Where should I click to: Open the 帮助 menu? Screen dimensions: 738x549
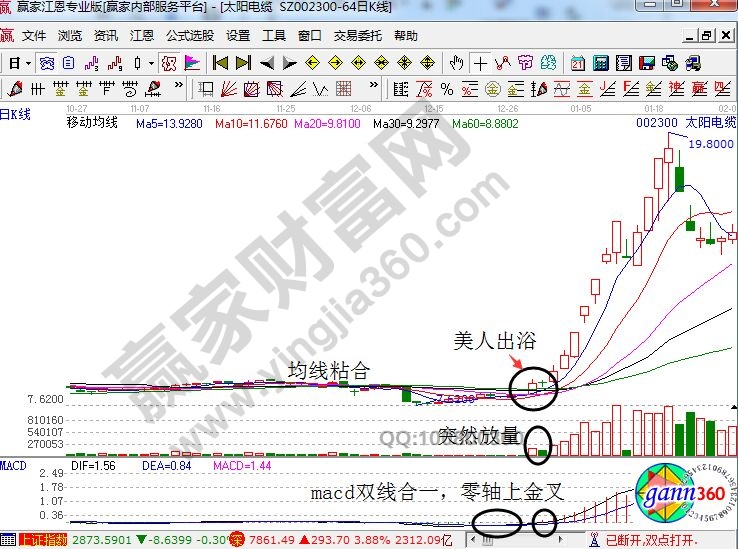click(x=406, y=36)
